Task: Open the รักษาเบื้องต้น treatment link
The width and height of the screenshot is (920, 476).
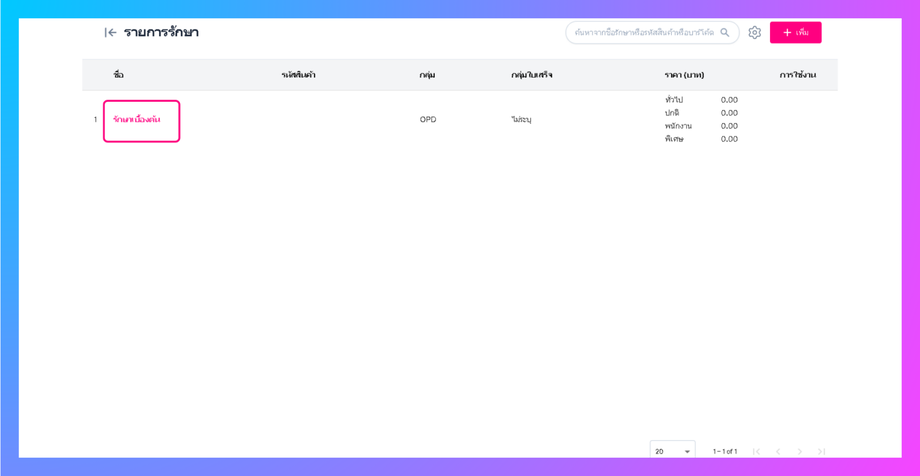Action: coord(137,120)
